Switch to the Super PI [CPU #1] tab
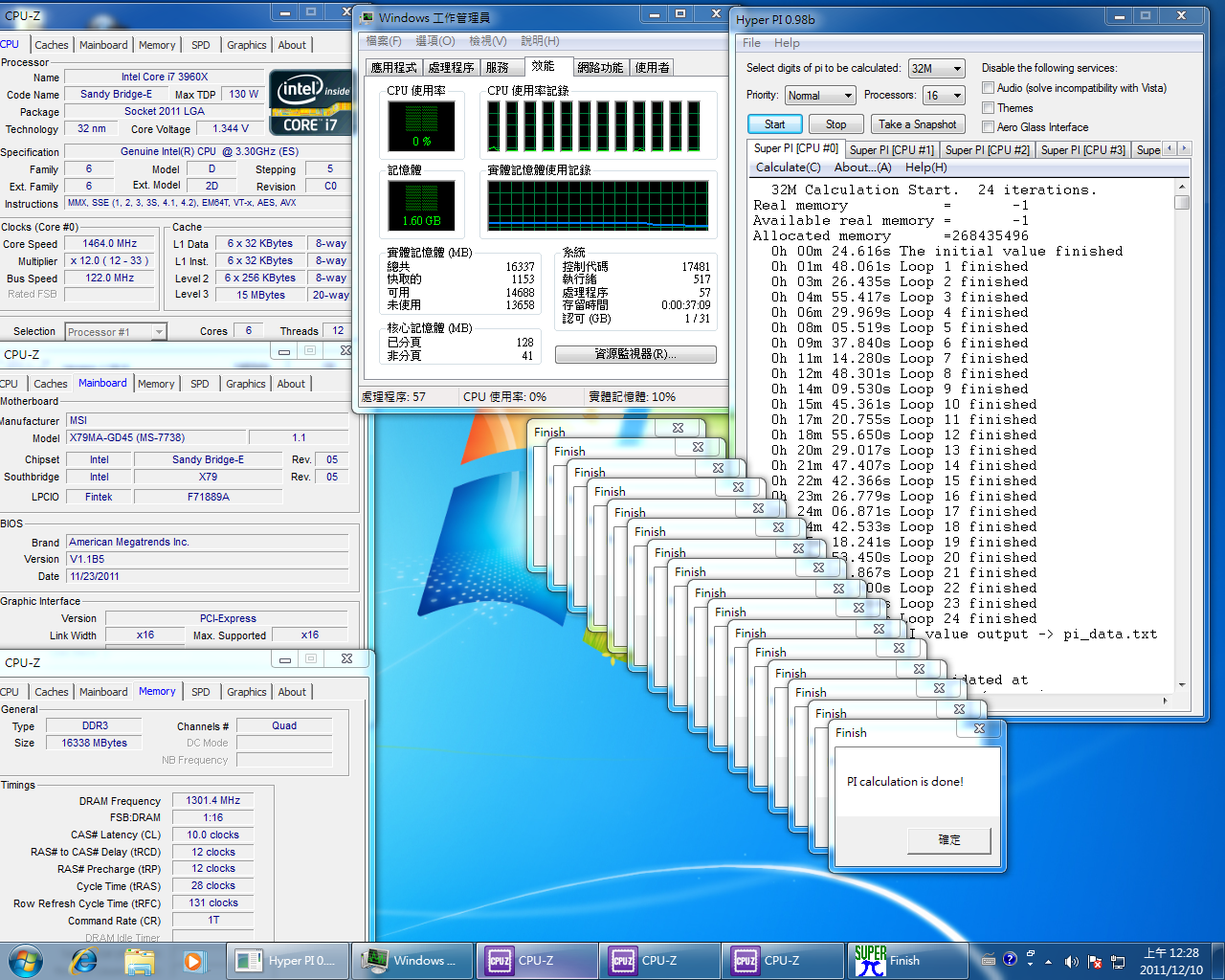Image resolution: width=1225 pixels, height=980 pixels. 891,150
